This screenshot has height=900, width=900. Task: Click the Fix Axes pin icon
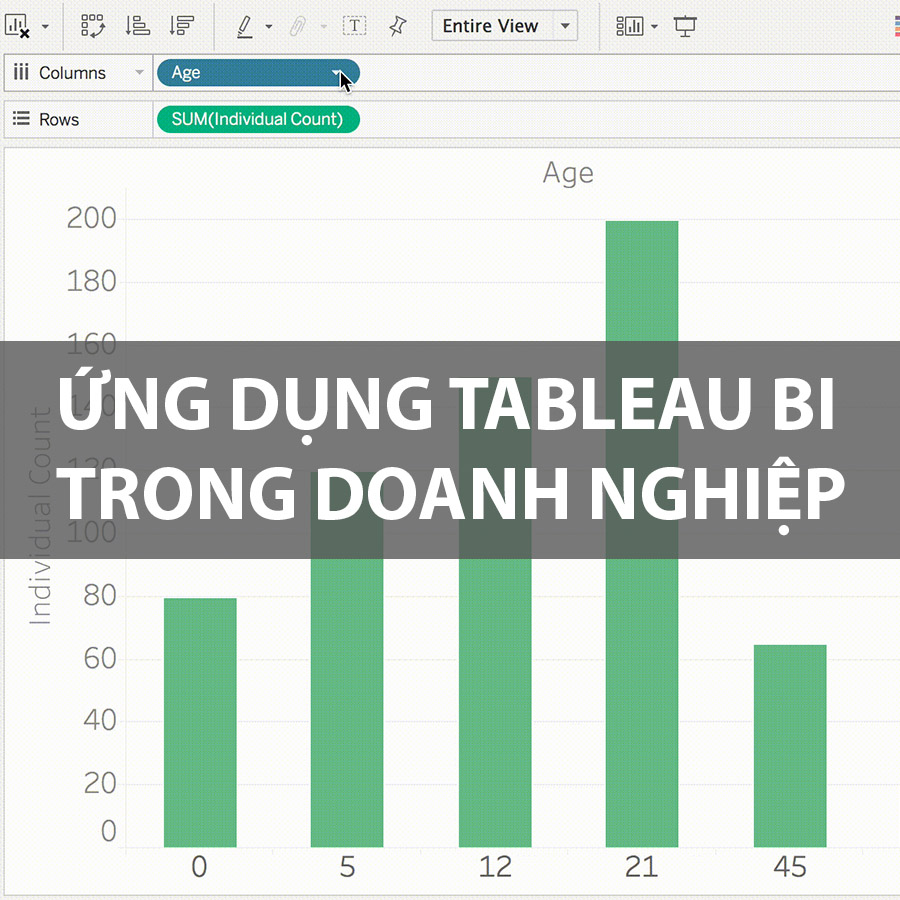(x=397, y=26)
